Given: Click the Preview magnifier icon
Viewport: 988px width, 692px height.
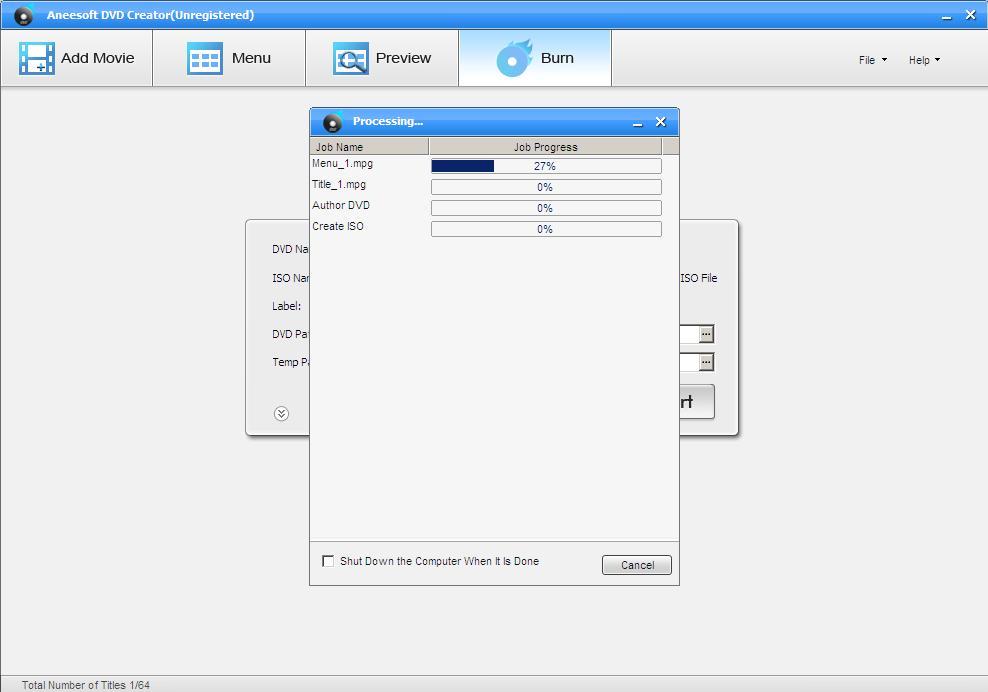Looking at the screenshot, I should click(x=350, y=58).
